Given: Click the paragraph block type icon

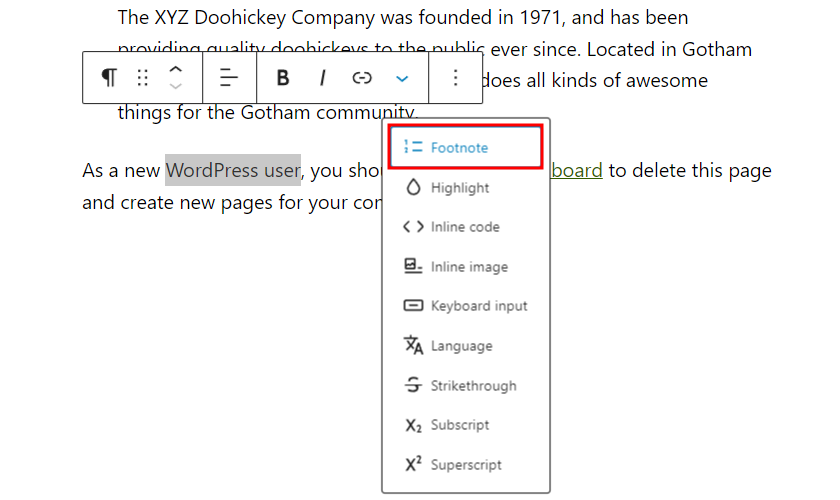Looking at the screenshot, I should (x=109, y=78).
